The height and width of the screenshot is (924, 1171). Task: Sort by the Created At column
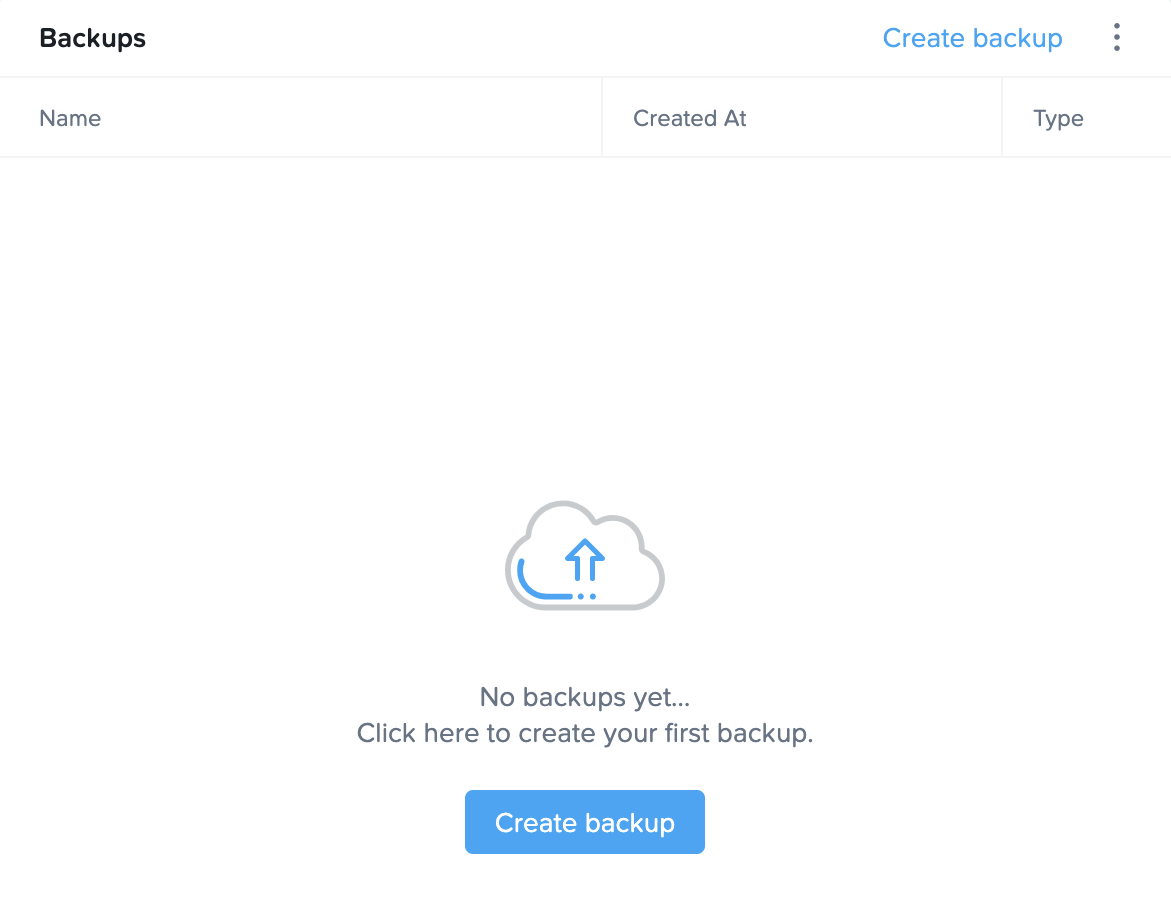(x=689, y=117)
